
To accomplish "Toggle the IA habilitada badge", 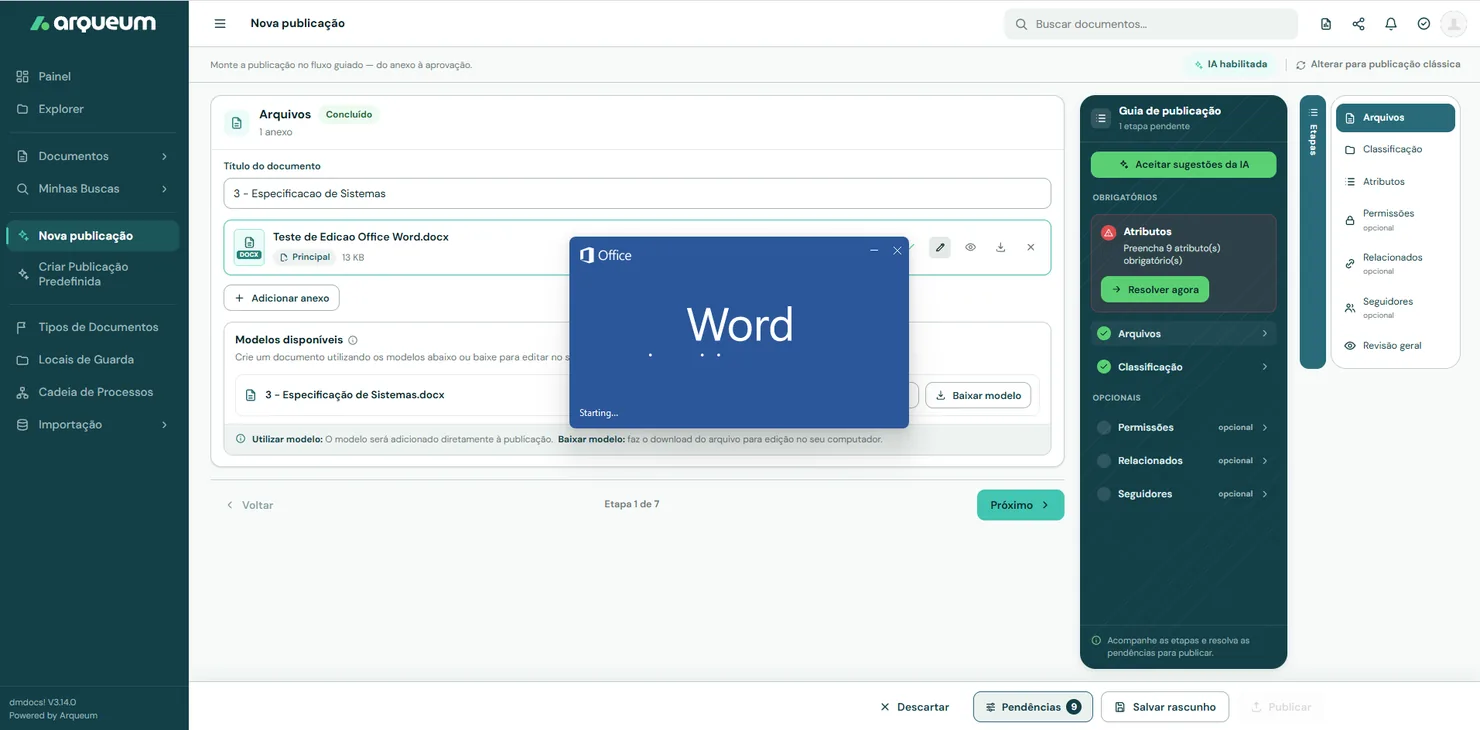I will click(1230, 64).
